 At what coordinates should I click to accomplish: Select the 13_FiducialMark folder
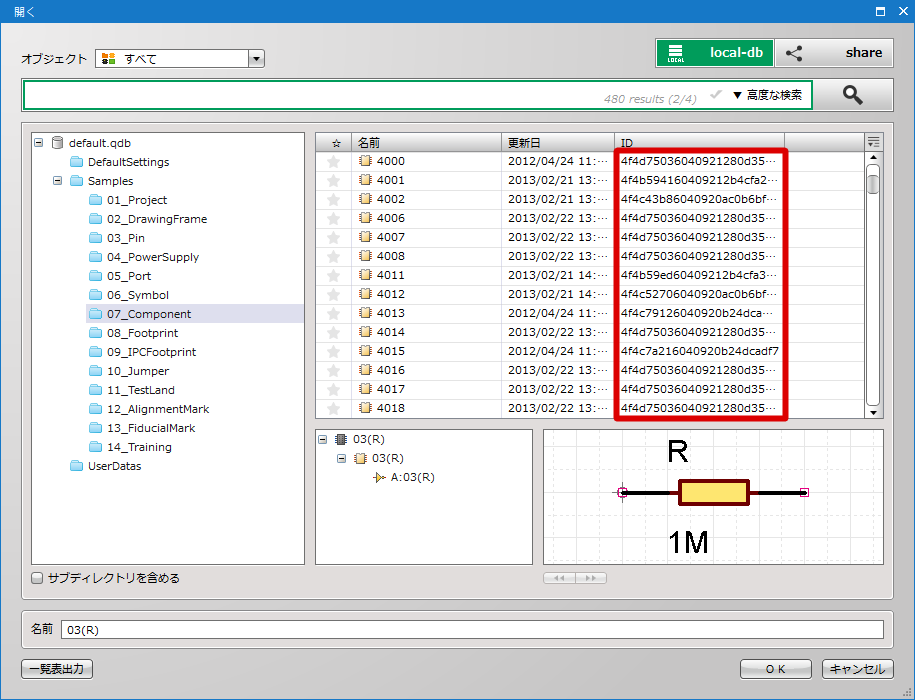[x=151, y=428]
